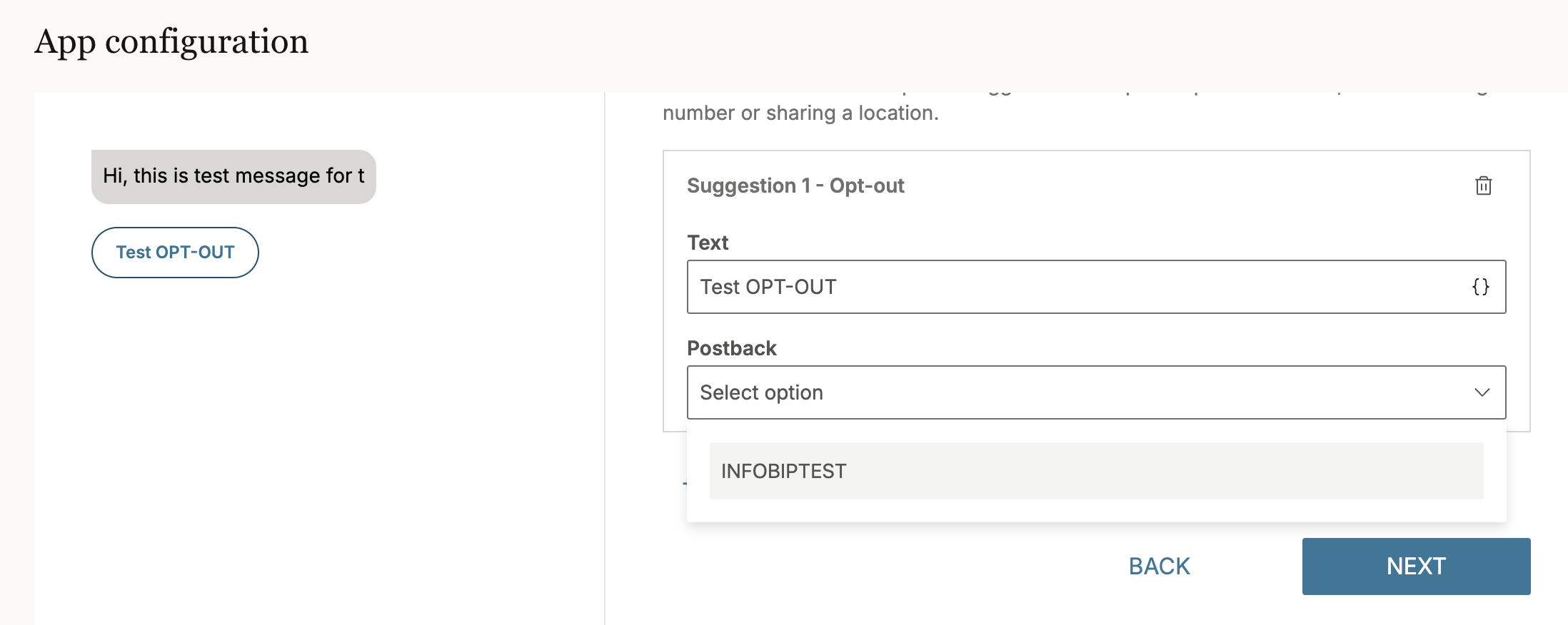Click empty white space below the preview chip
The image size is (1568, 625).
[x=314, y=428]
